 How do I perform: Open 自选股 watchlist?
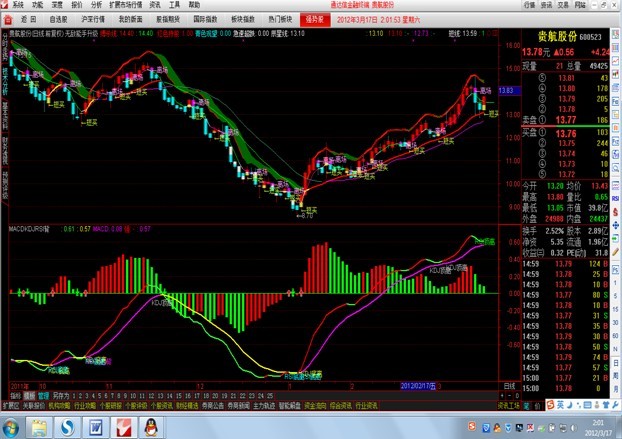[58, 19]
